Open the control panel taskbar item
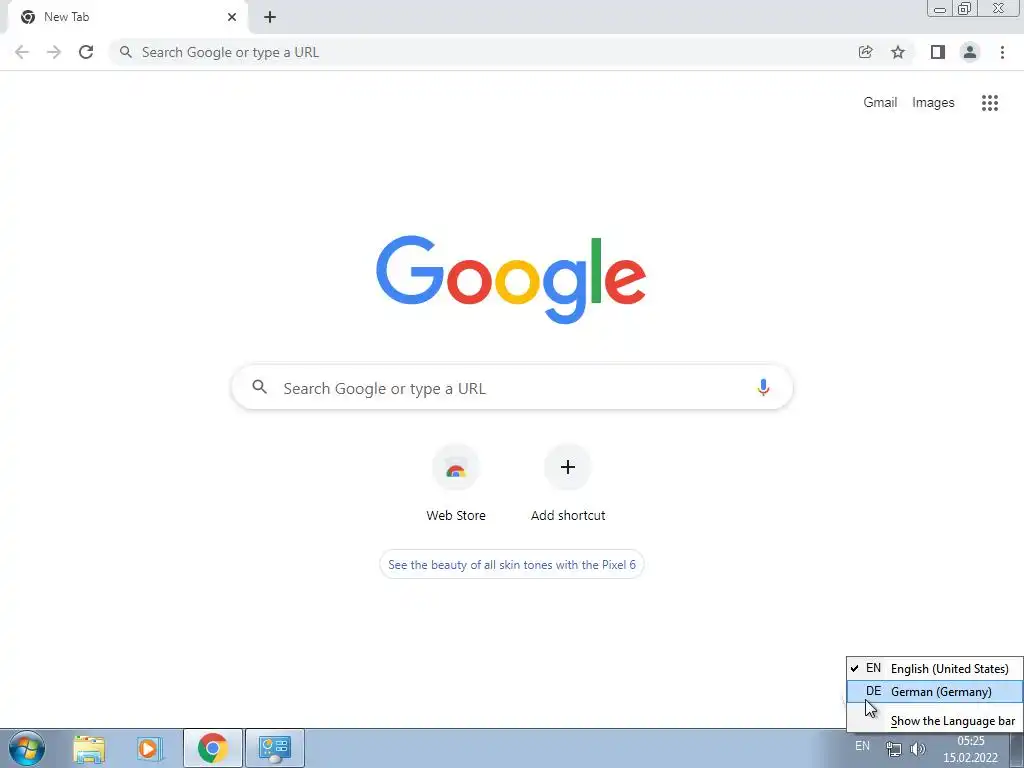Image resolution: width=1024 pixels, height=768 pixels. [275, 748]
